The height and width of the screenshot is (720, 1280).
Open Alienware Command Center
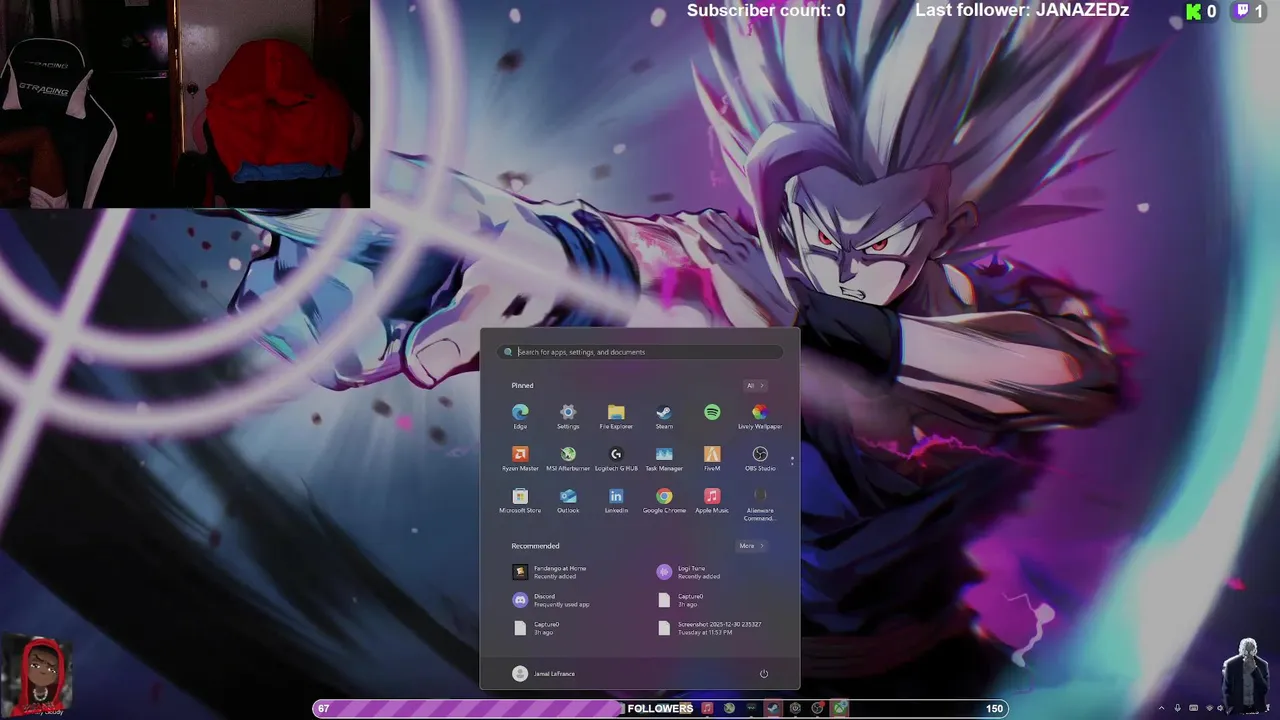click(x=760, y=504)
